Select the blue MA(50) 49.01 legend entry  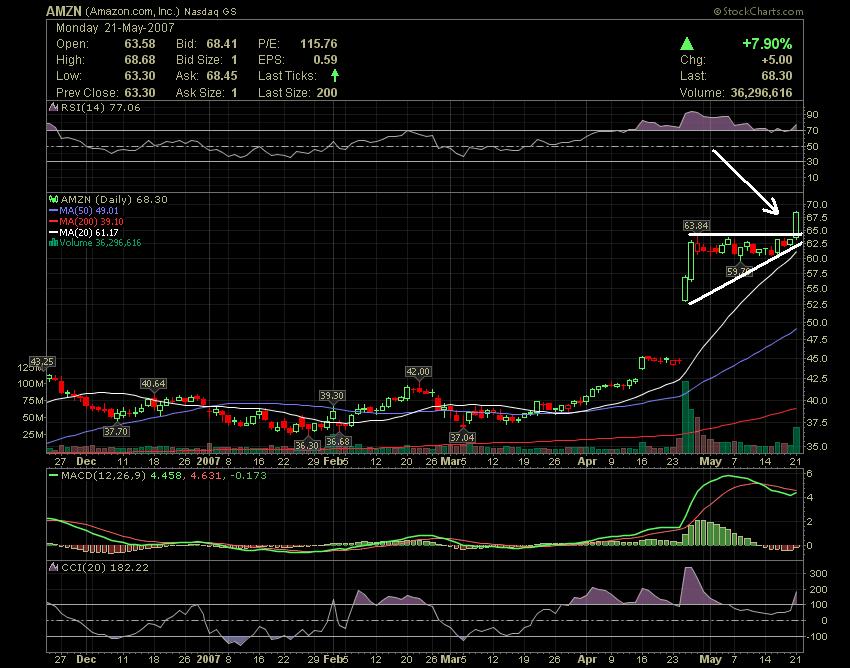(84, 210)
